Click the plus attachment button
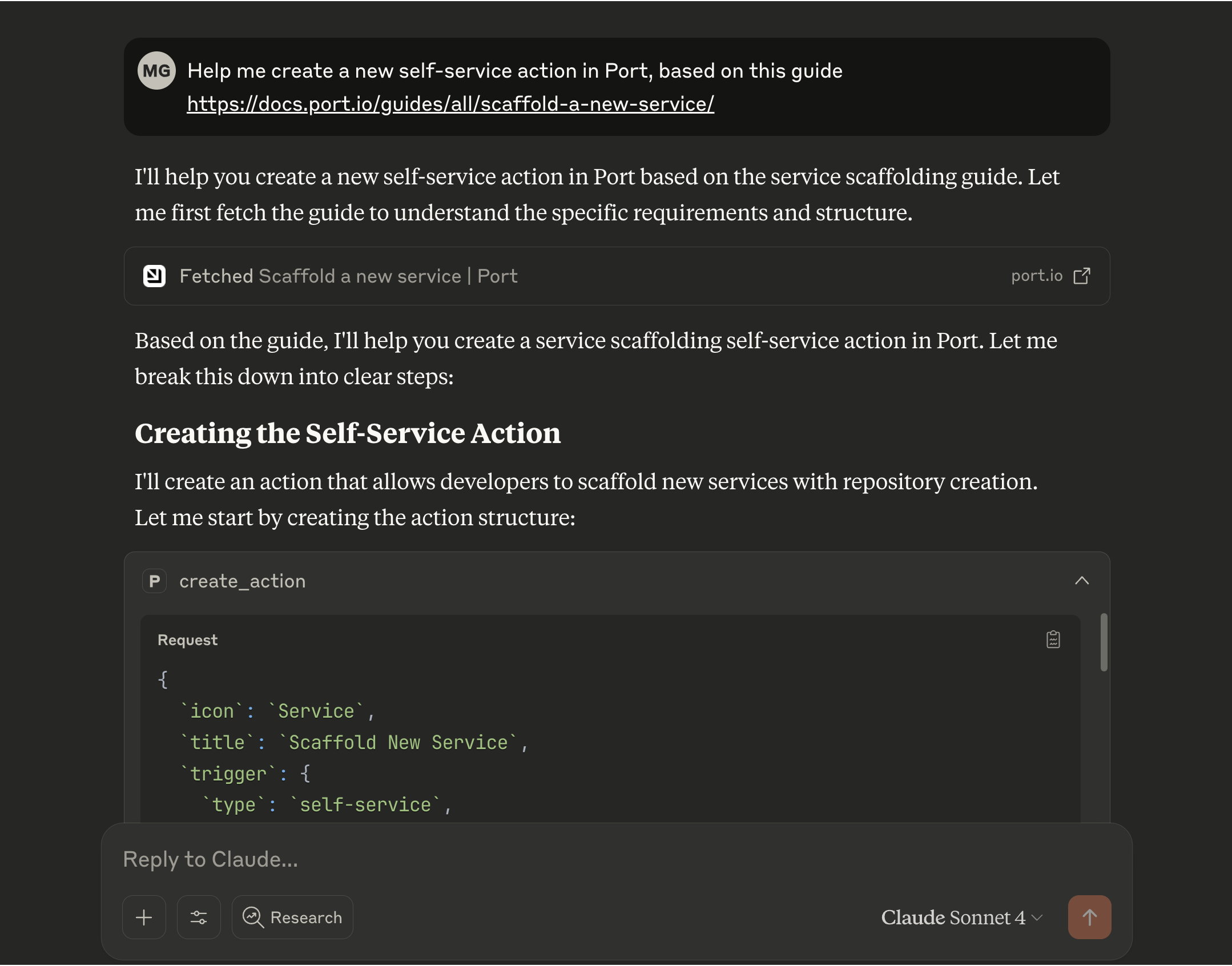The height and width of the screenshot is (966, 1232). (x=144, y=917)
